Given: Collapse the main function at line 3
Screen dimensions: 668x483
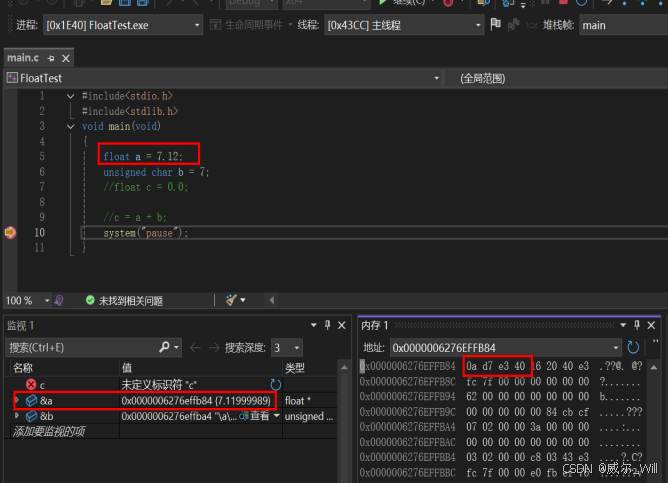Looking at the screenshot, I should [x=71, y=126].
